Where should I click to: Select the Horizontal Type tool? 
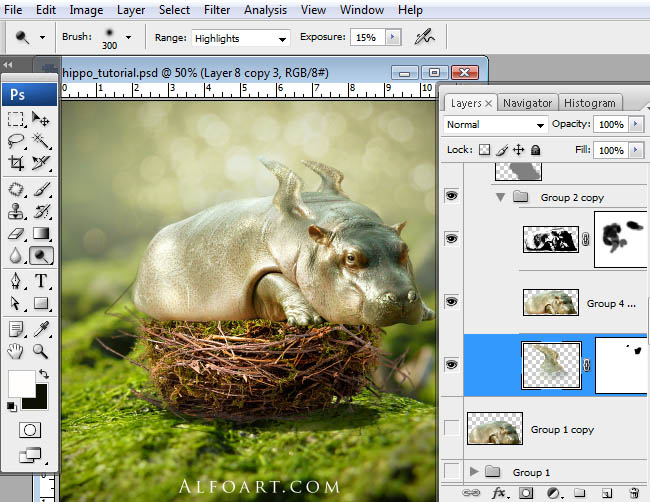coord(41,281)
